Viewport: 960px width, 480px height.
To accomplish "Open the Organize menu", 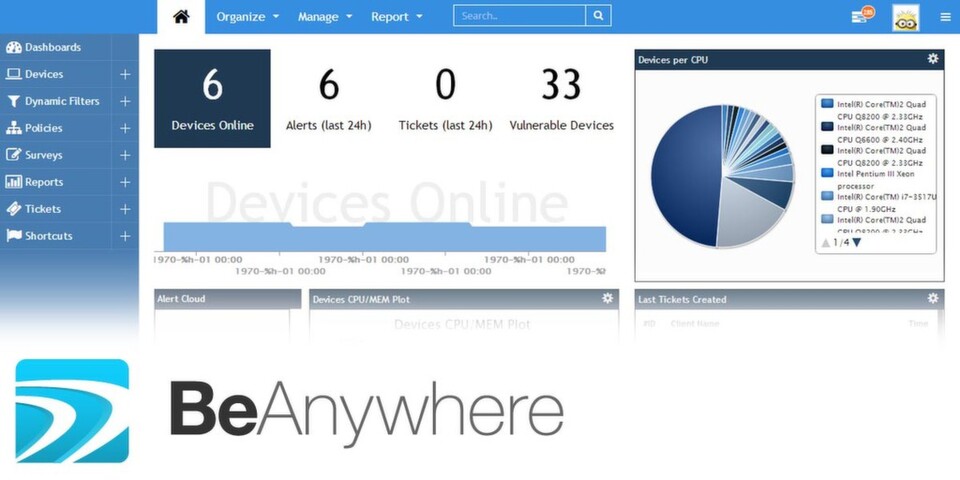I will [247, 17].
